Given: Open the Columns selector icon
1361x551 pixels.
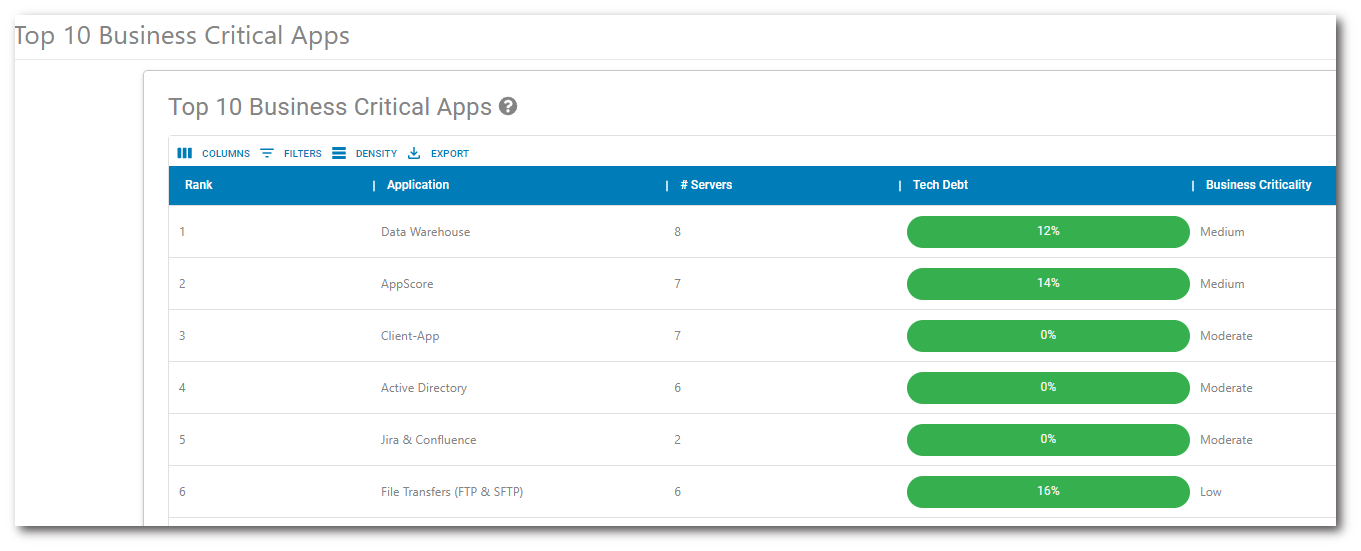Looking at the screenshot, I should pyautogui.click(x=184, y=153).
